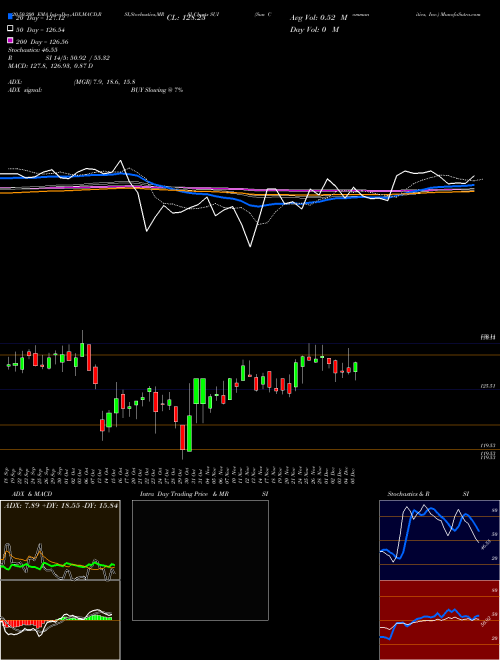Select the '200 Day = 126.36' legend text
Viewport: 500px width, 660px height.
point(42,42)
